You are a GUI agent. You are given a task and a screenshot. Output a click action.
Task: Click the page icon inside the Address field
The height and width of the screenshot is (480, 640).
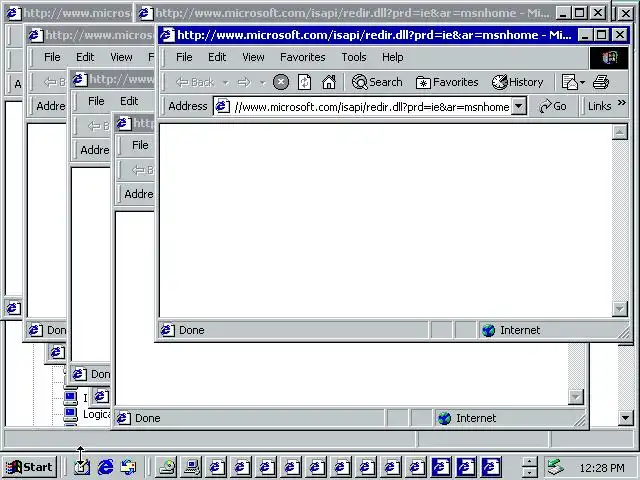[222, 106]
